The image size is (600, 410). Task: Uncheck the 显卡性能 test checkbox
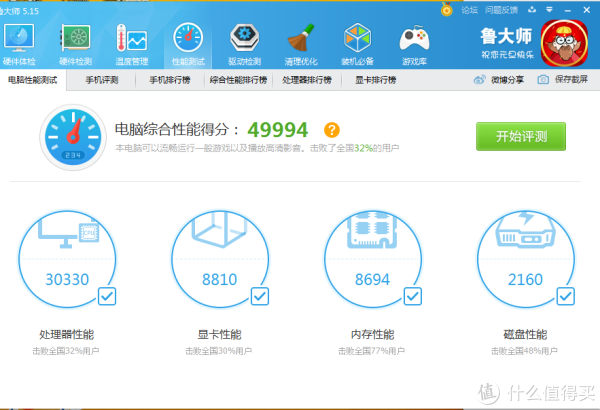pos(260,296)
